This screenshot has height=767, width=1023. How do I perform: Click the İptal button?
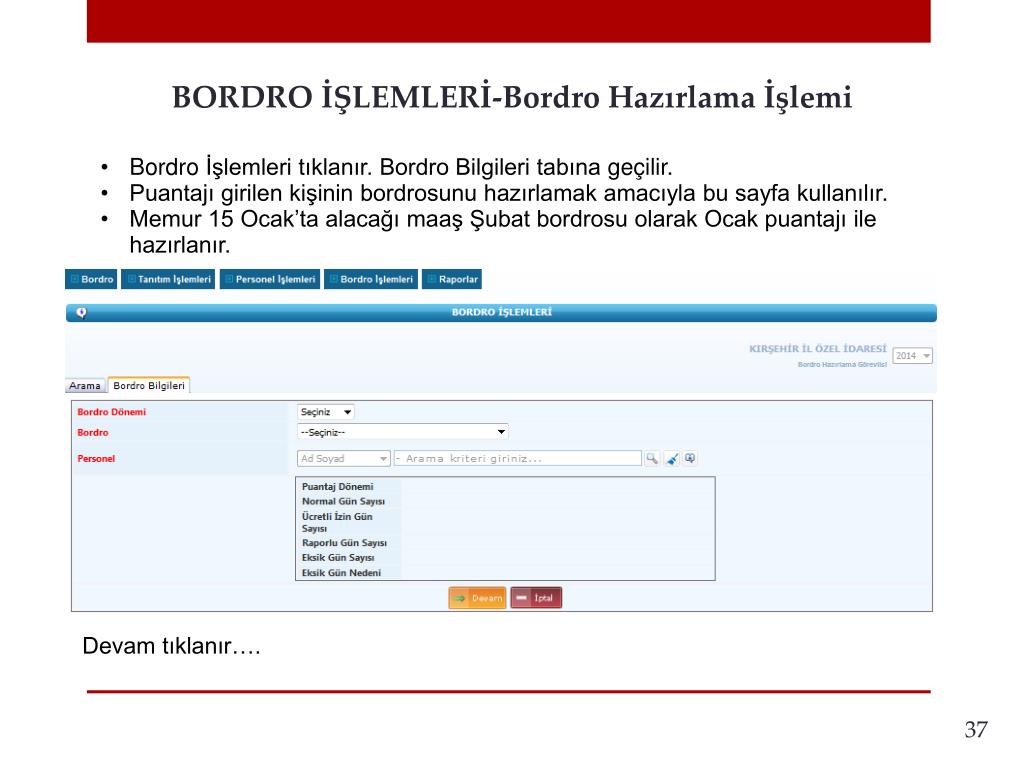536,598
